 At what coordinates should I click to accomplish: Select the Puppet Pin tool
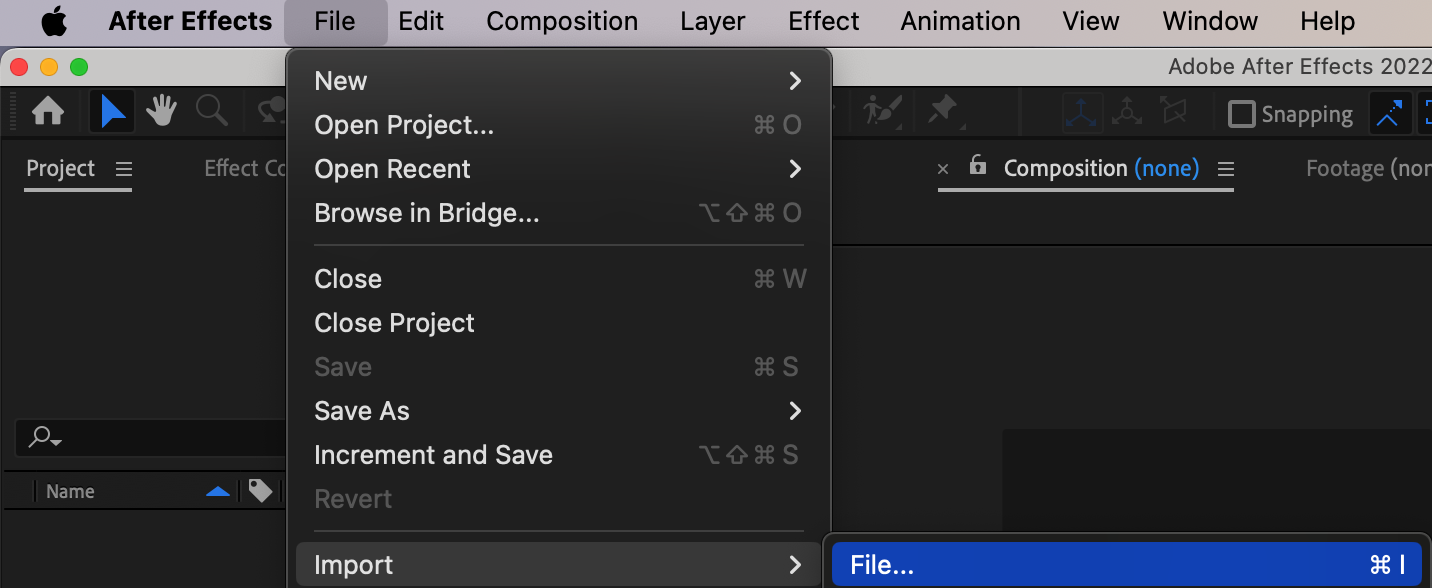coord(943,111)
